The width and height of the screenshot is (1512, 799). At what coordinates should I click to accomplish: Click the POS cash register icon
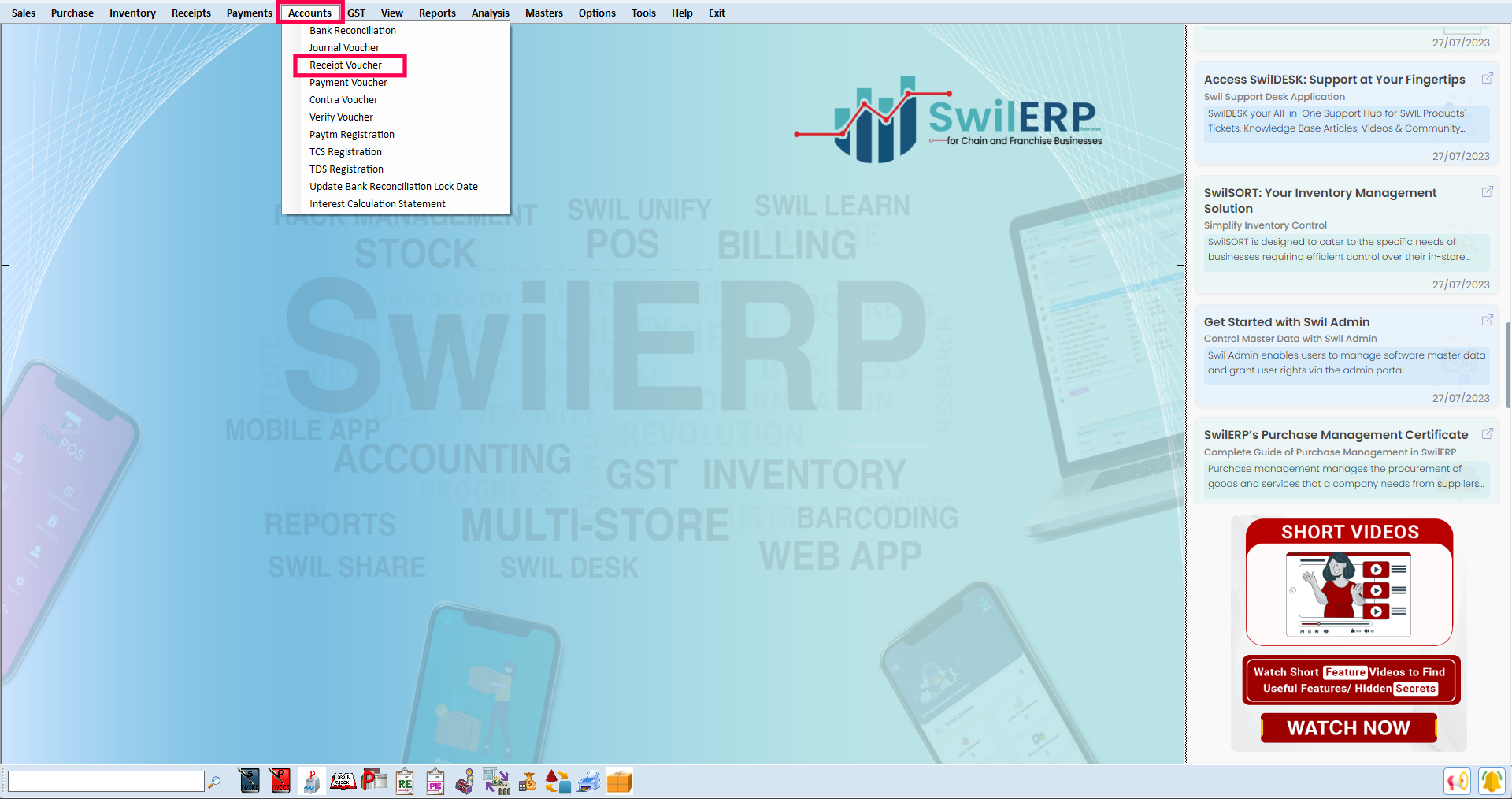(312, 781)
